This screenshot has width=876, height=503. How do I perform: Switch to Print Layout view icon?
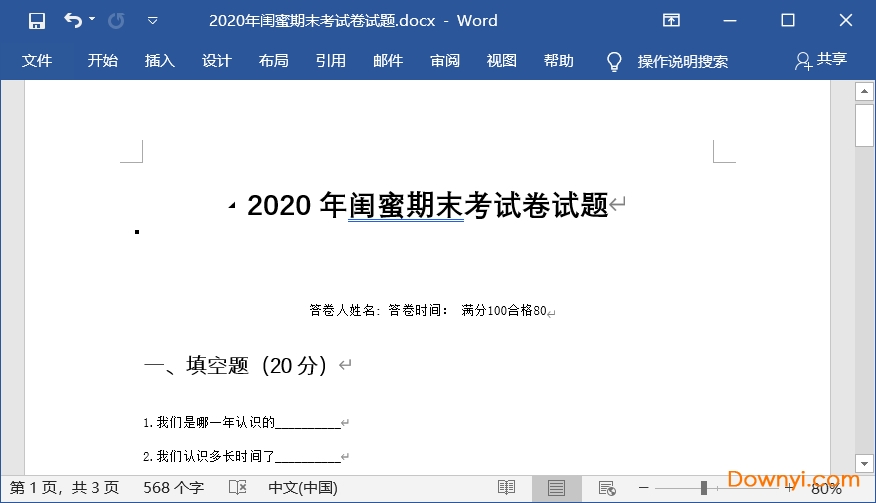click(556, 488)
